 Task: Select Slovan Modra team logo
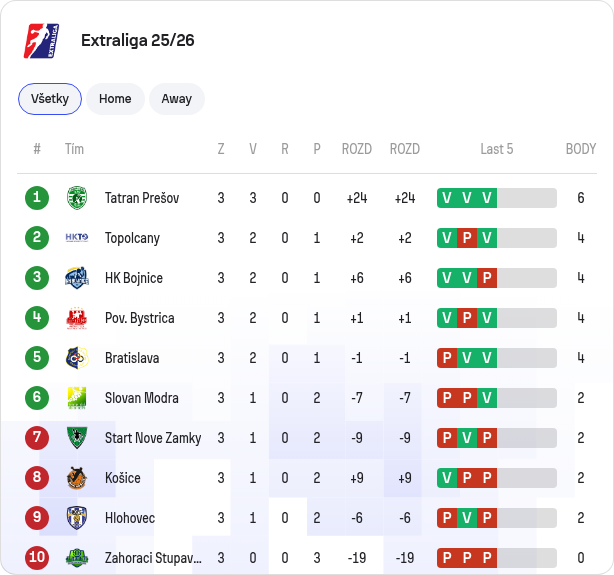click(77, 398)
